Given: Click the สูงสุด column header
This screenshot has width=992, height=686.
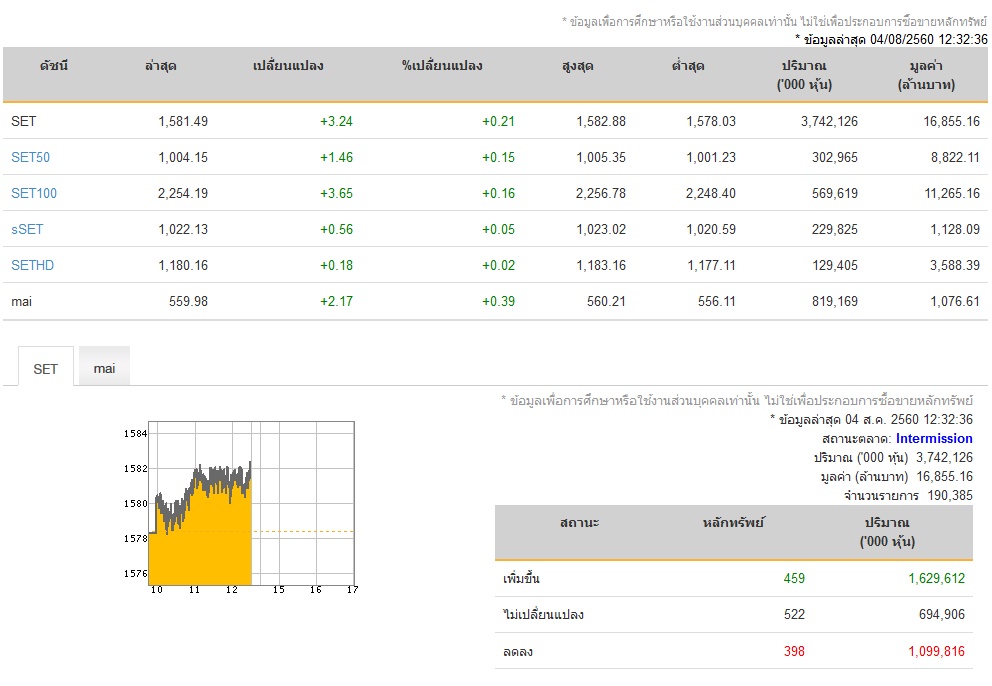Looking at the screenshot, I should pyautogui.click(x=578, y=66).
